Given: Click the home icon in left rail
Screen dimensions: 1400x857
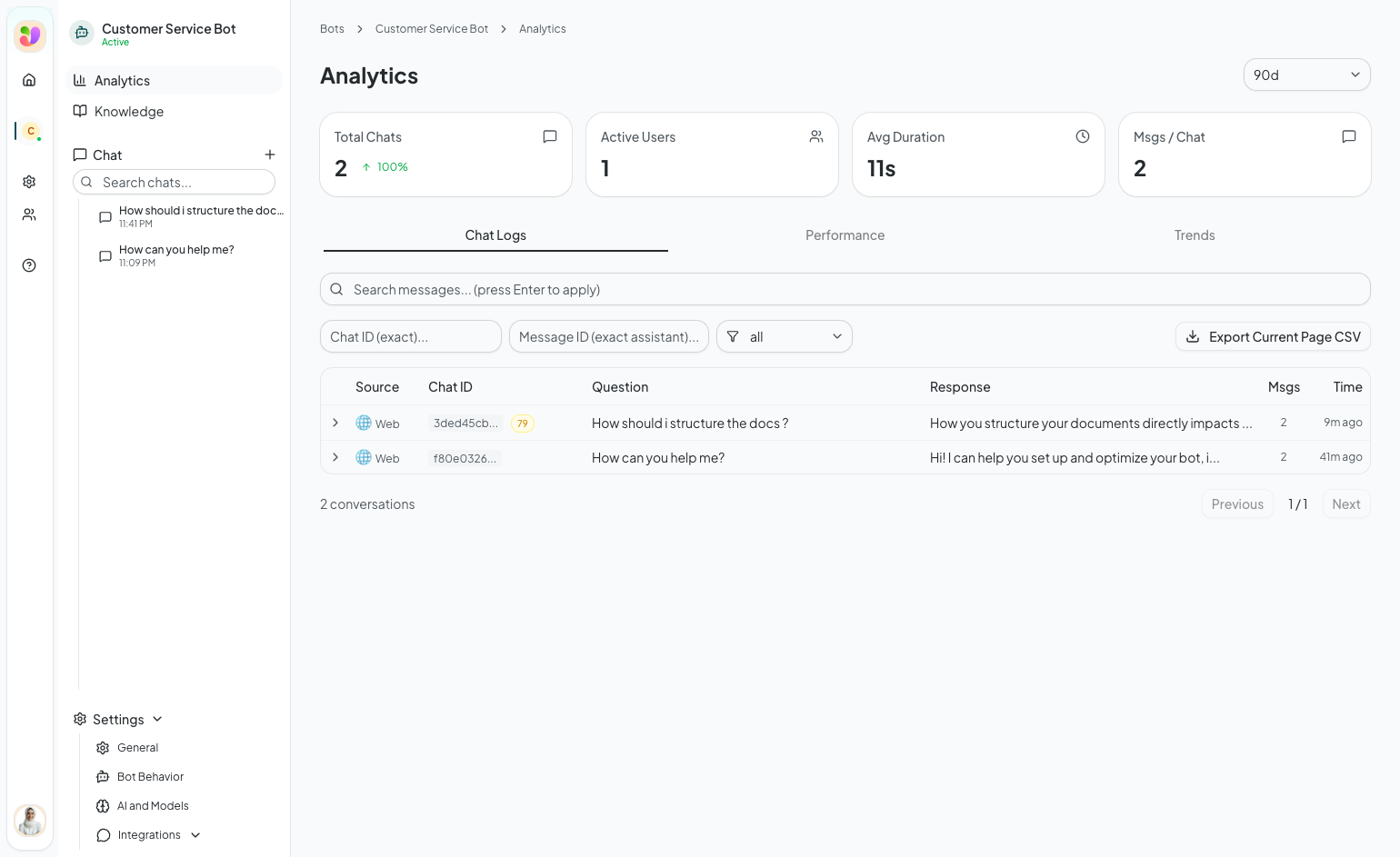Looking at the screenshot, I should click(x=29, y=80).
